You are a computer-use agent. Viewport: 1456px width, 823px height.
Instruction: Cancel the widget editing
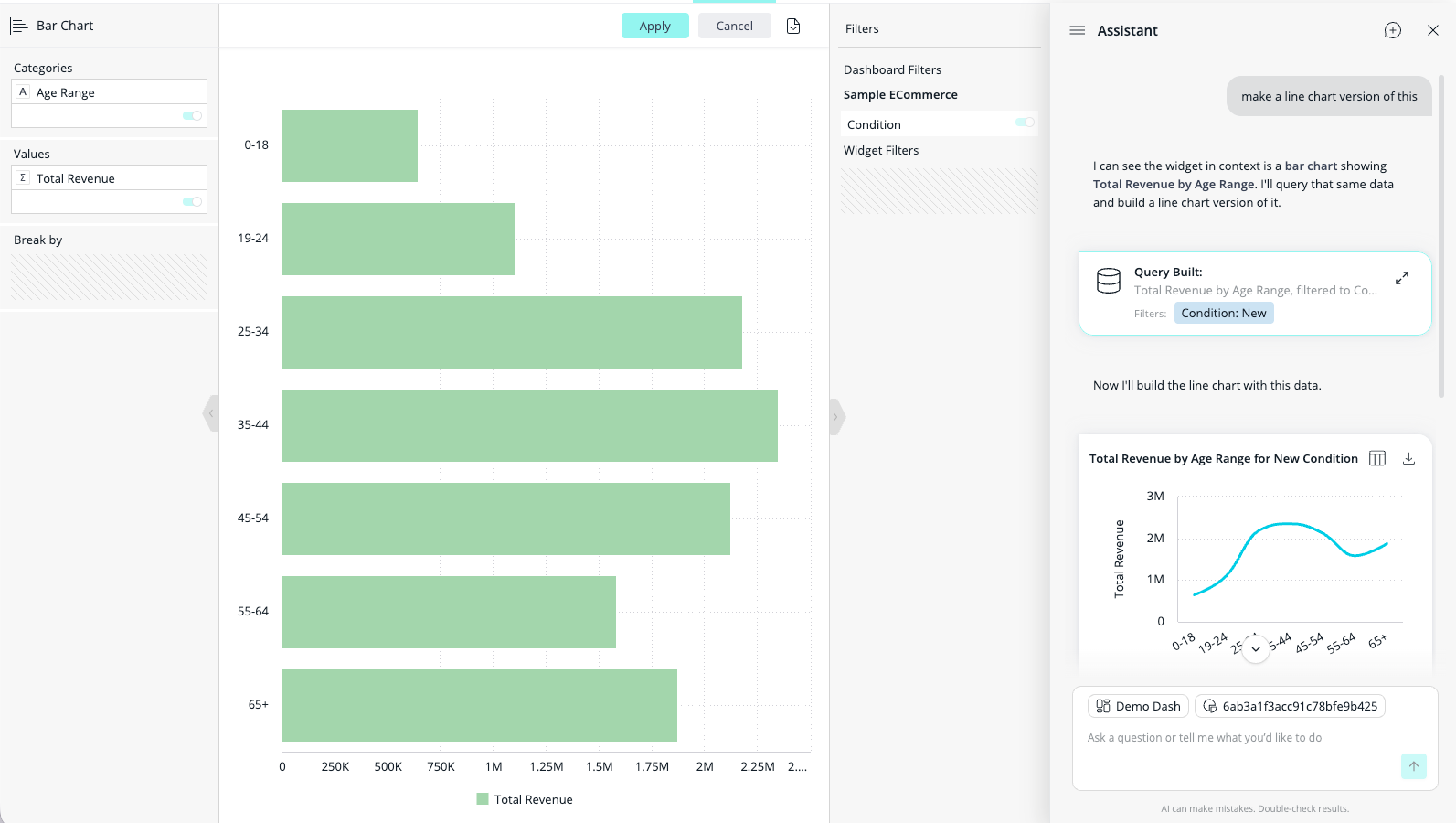pyautogui.click(x=735, y=26)
